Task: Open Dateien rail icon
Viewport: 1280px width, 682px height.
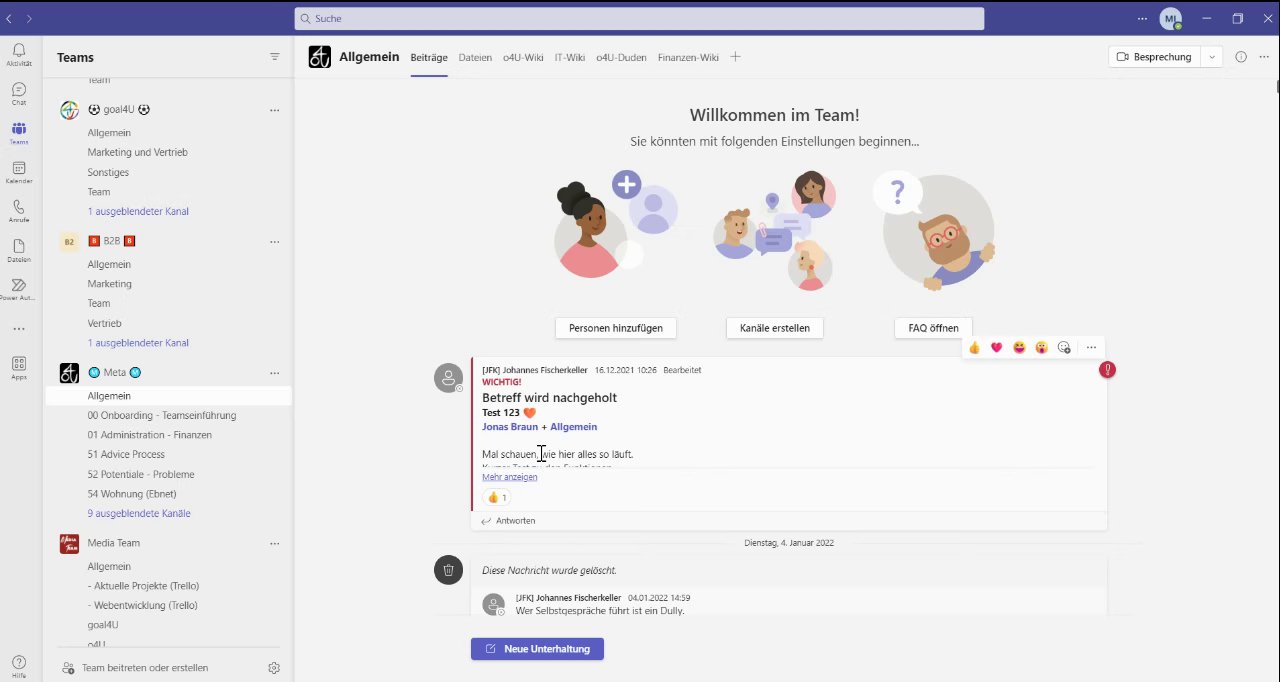Action: 19,250
